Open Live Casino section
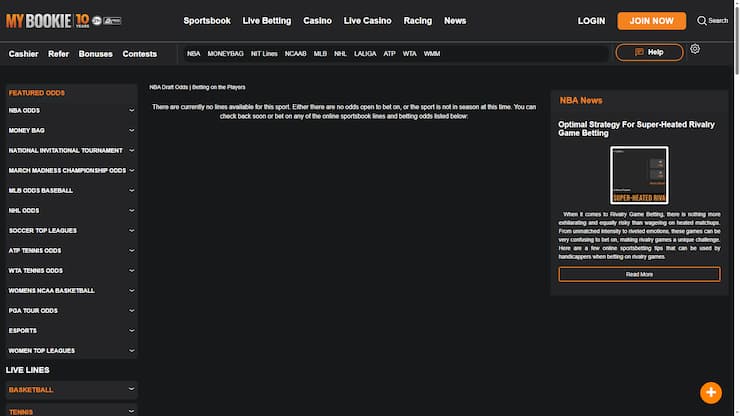740x416 pixels. pyautogui.click(x=367, y=21)
